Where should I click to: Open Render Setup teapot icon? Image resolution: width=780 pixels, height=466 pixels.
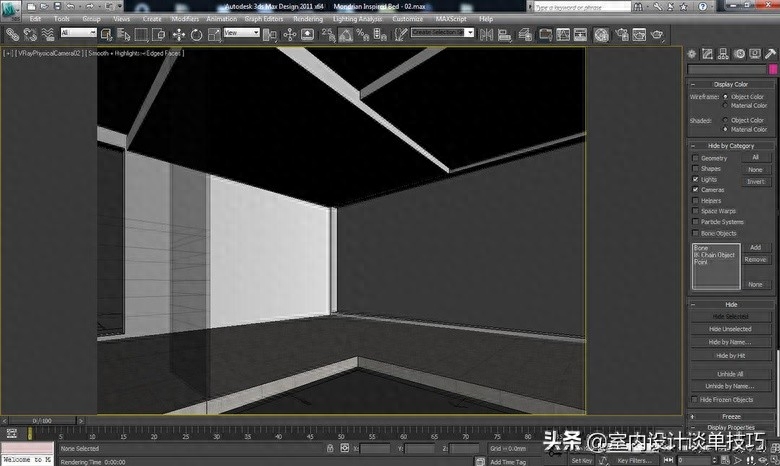(622, 35)
